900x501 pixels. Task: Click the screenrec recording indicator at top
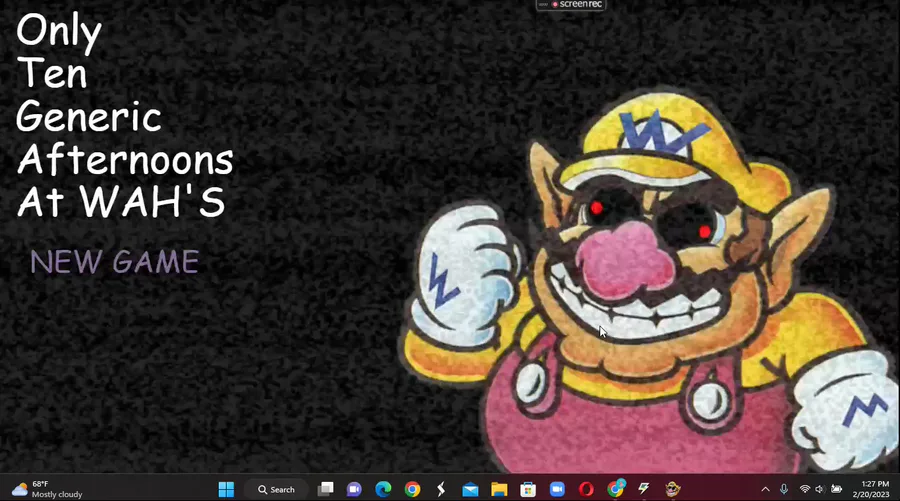click(571, 5)
